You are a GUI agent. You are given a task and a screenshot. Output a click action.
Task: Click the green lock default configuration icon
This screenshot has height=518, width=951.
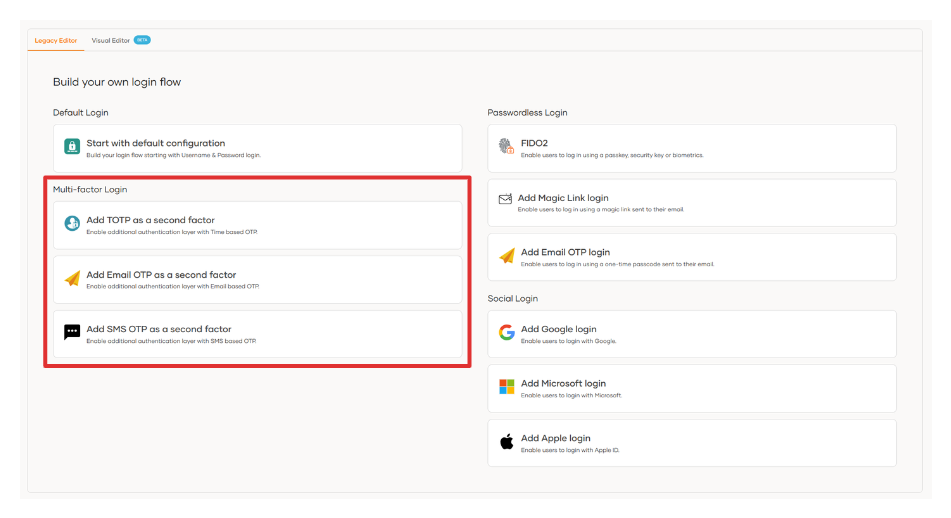(x=72, y=146)
